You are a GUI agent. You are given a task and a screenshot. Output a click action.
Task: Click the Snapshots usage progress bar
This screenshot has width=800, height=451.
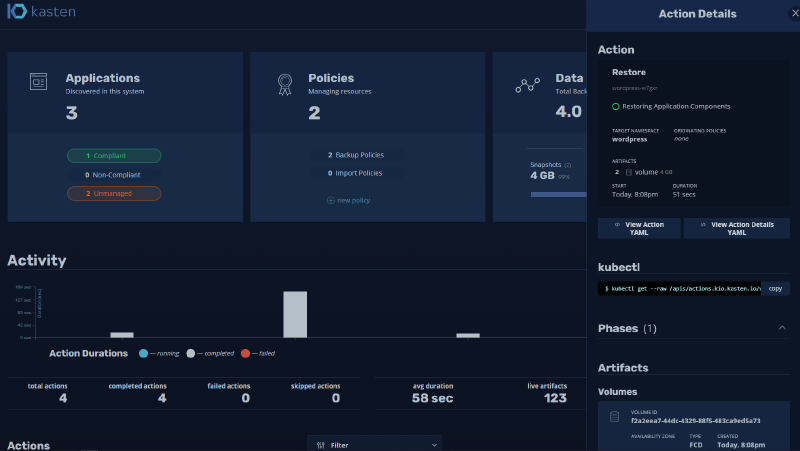[558, 194]
